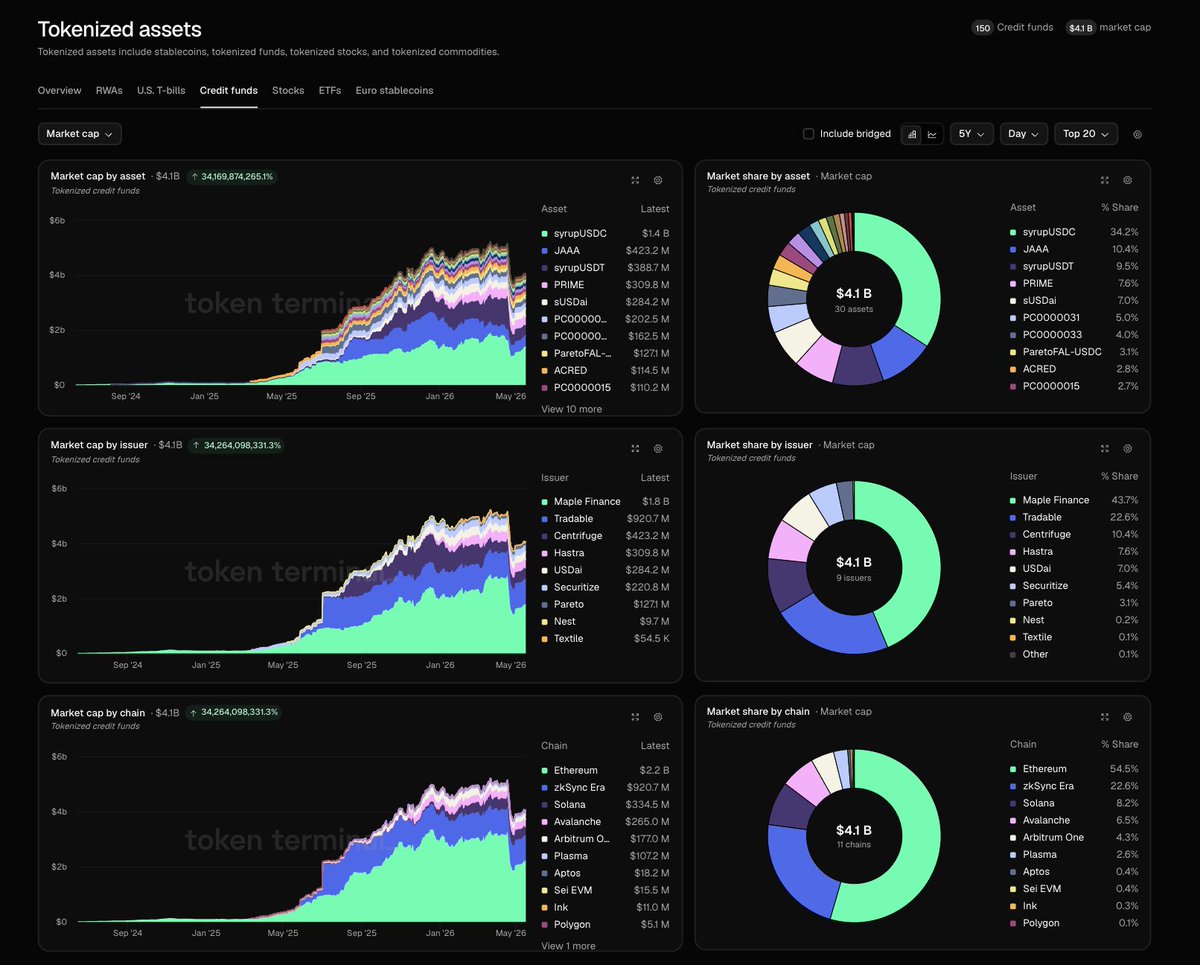Go to the ETFs tab
The image size is (1200, 965).
[330, 91]
